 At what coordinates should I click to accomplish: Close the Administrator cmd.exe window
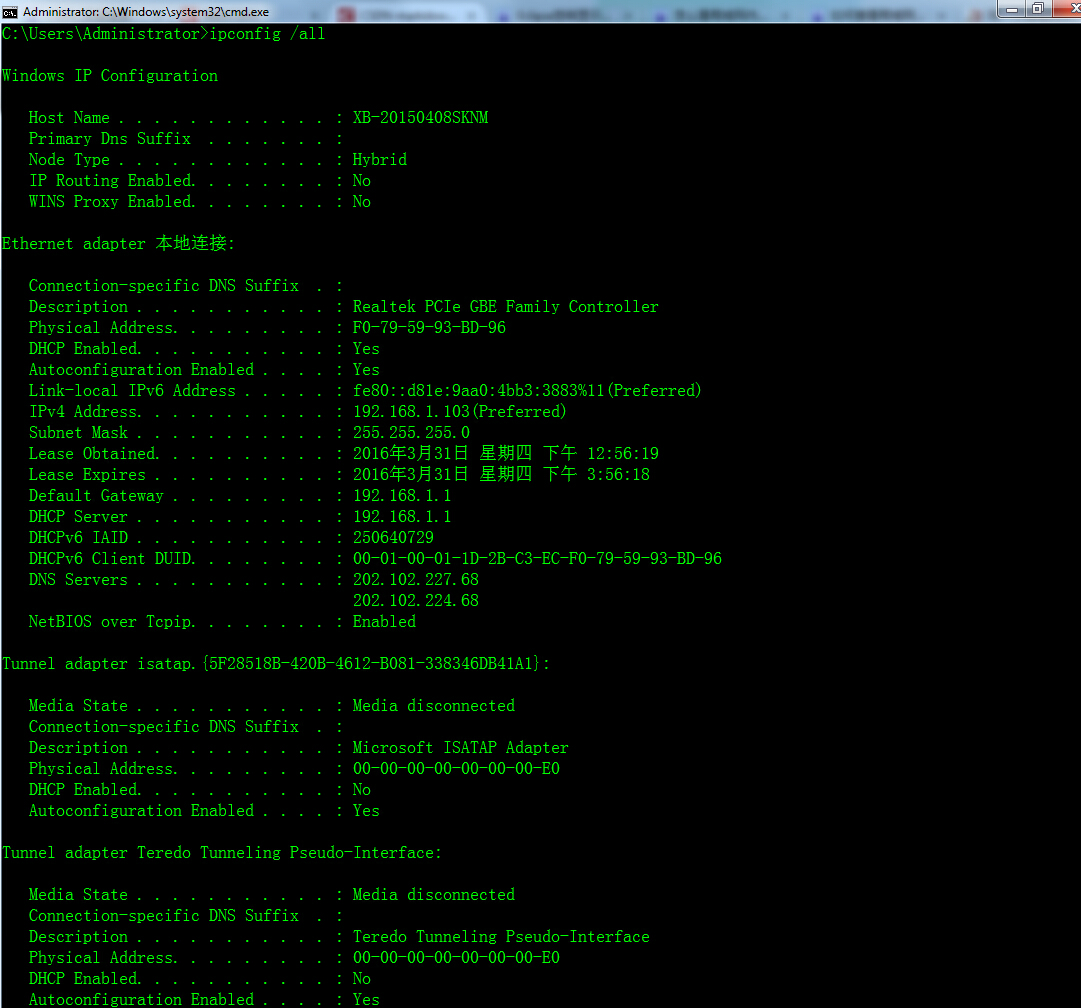coord(1069,10)
